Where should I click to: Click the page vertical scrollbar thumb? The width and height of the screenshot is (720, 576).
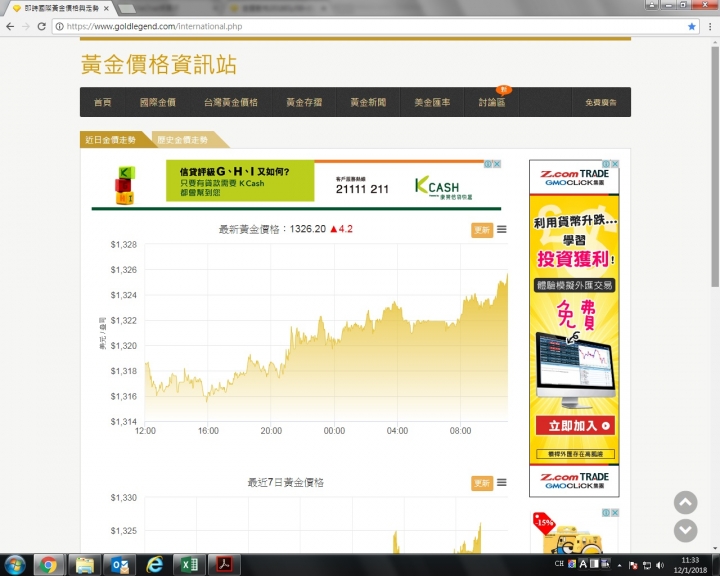click(715, 166)
